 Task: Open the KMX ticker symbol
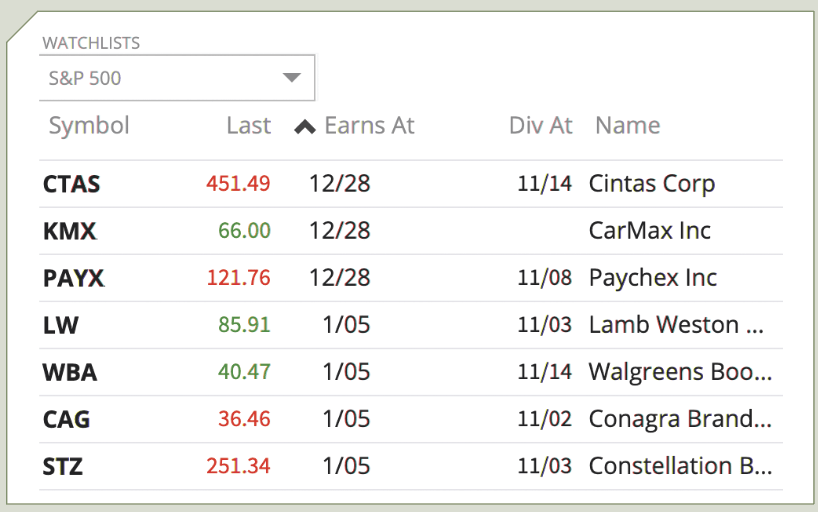69,231
